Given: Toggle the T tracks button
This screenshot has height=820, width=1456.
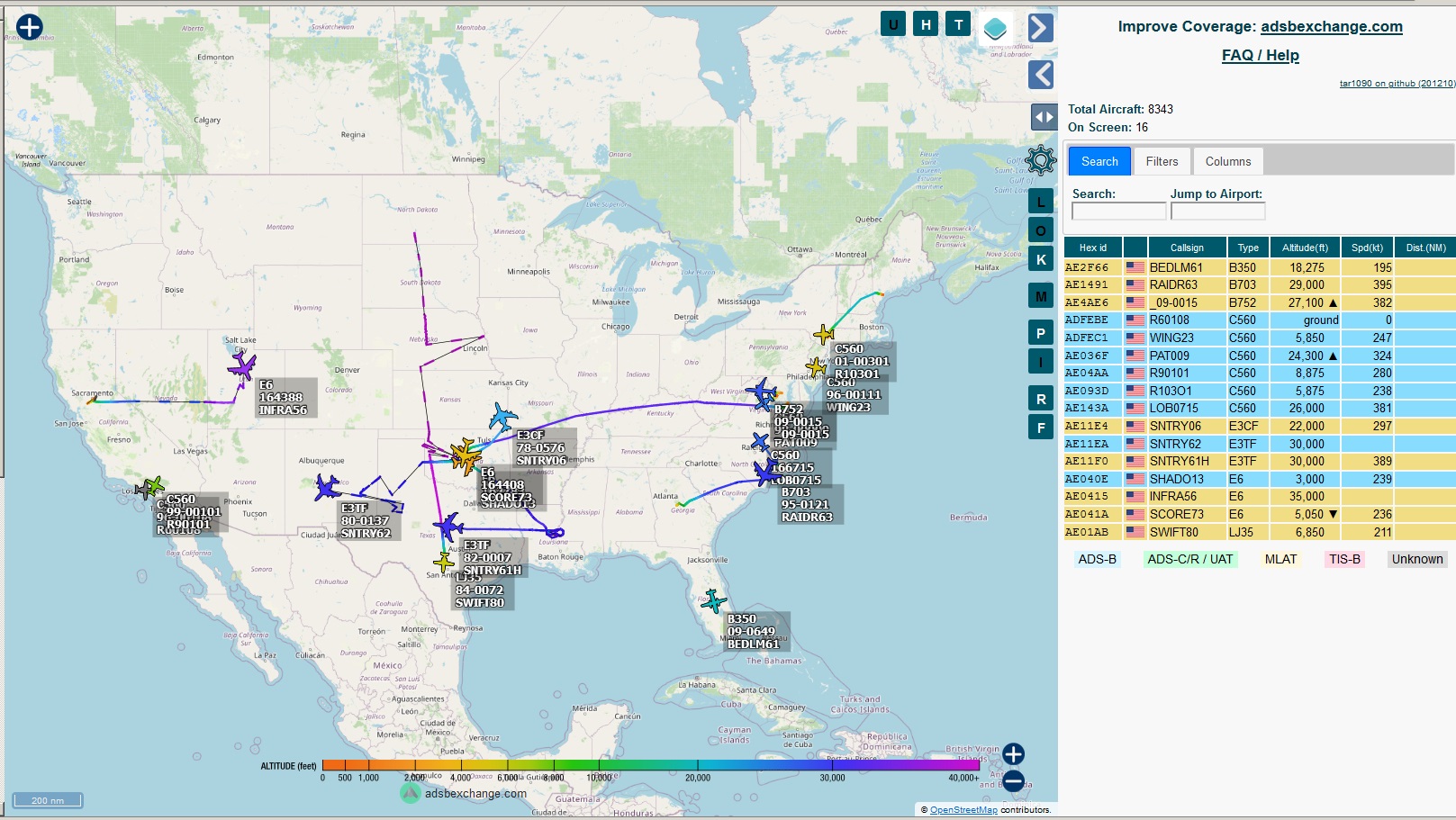Looking at the screenshot, I should coord(958,24).
